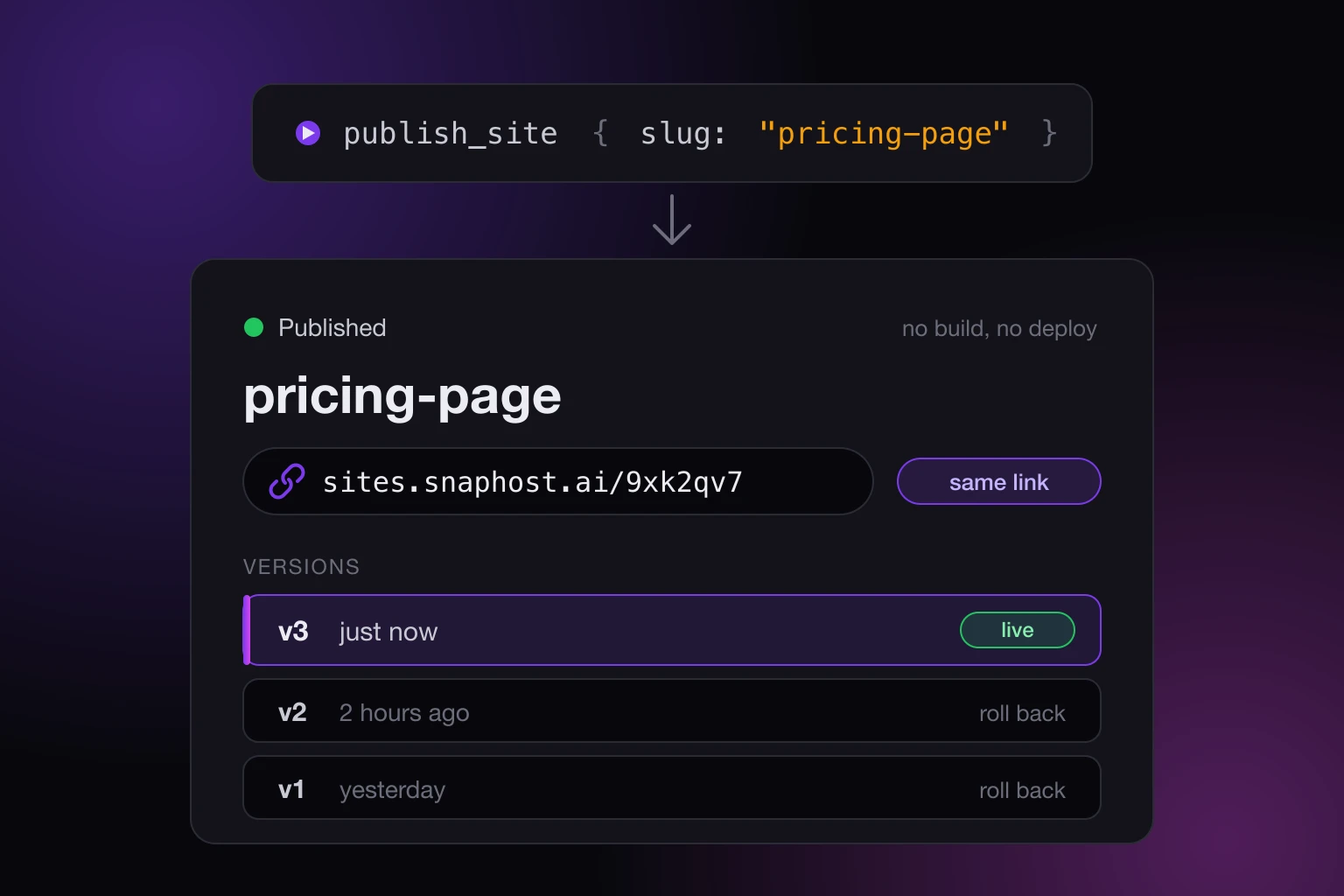This screenshot has height=896, width=1344.
Task: Click the purple accent bar on v3
Action: [x=247, y=630]
